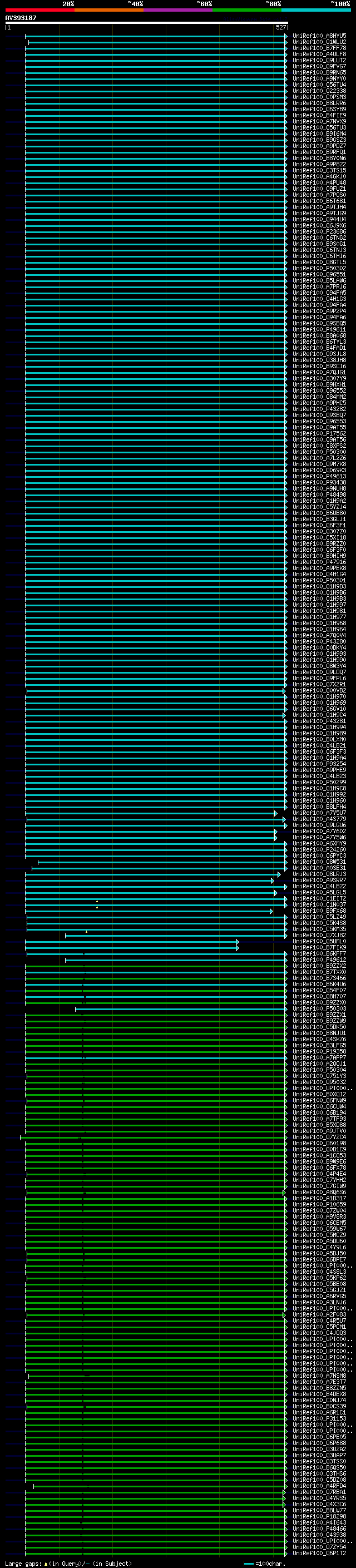This screenshot has width=356, height=1568.
Task: Click the cyan ~100% legend color bar
Action: click(x=316, y=10)
